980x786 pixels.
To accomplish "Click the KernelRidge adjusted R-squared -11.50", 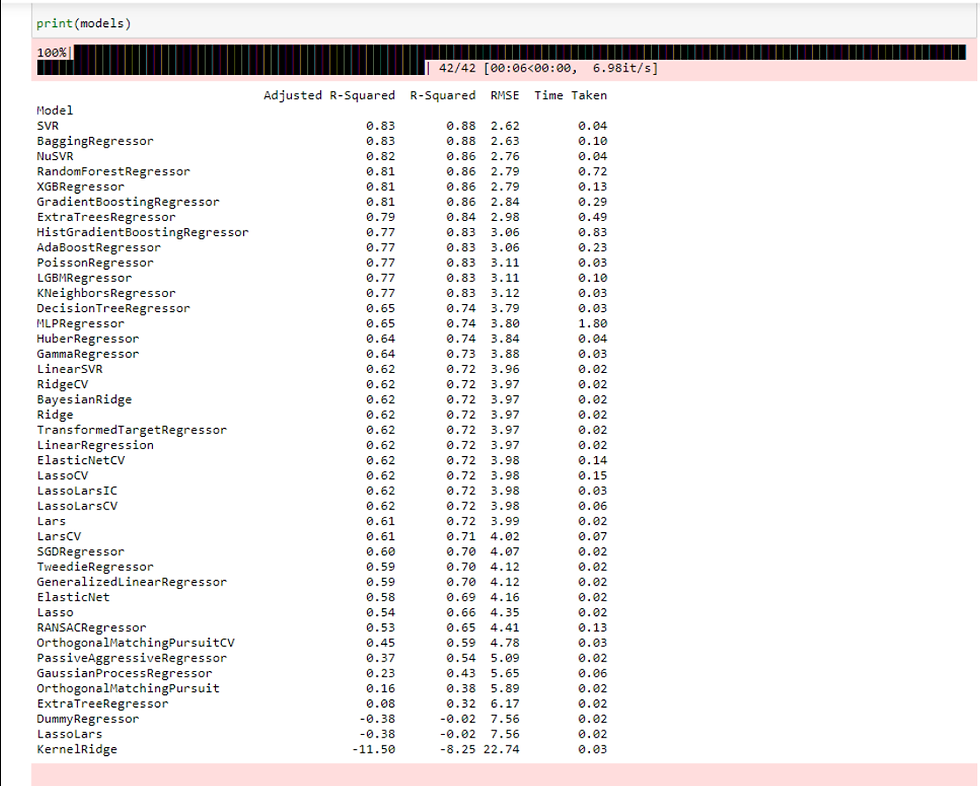I will tap(373, 749).
